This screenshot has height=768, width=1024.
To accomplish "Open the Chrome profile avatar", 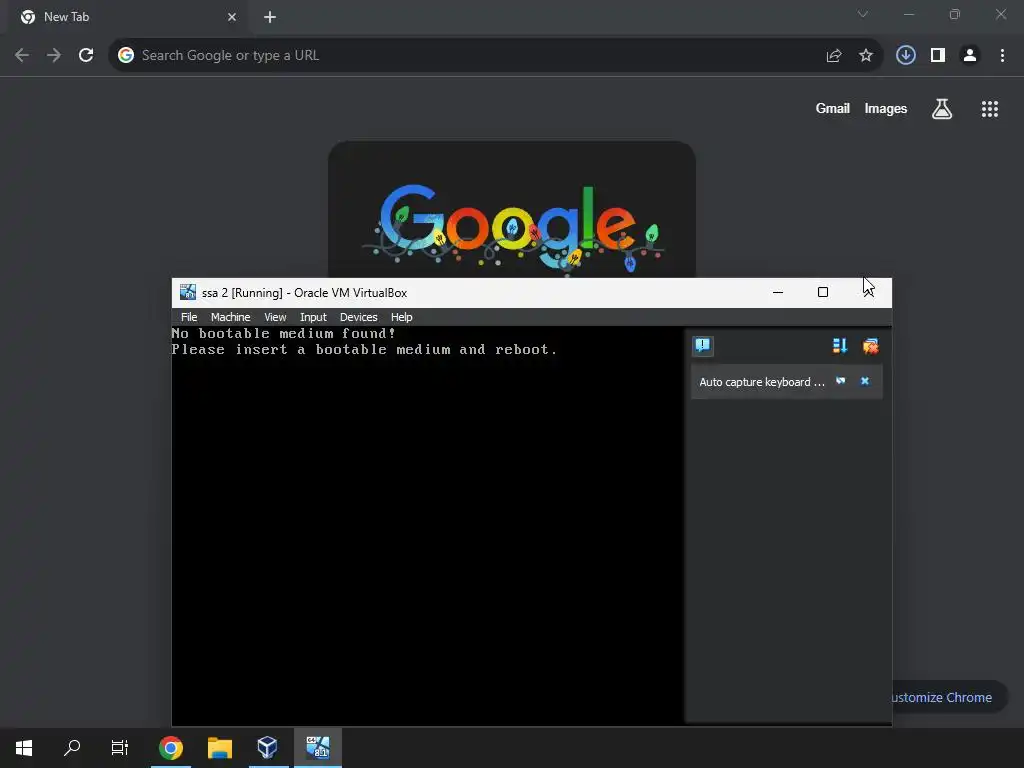I will [970, 56].
